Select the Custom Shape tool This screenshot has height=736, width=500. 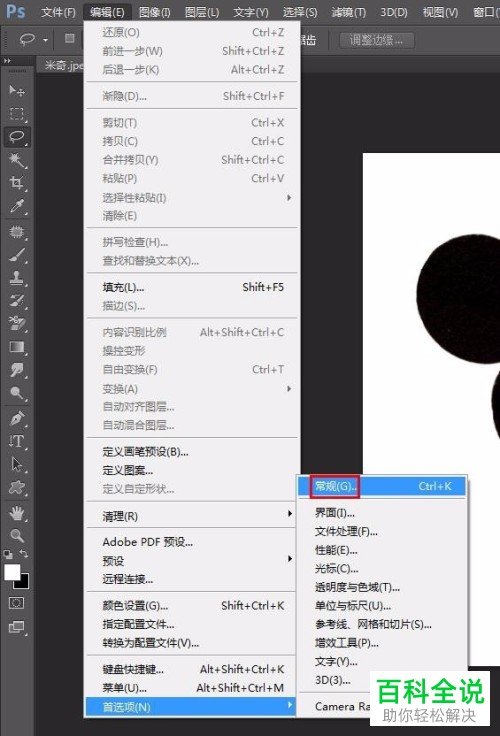point(17,487)
